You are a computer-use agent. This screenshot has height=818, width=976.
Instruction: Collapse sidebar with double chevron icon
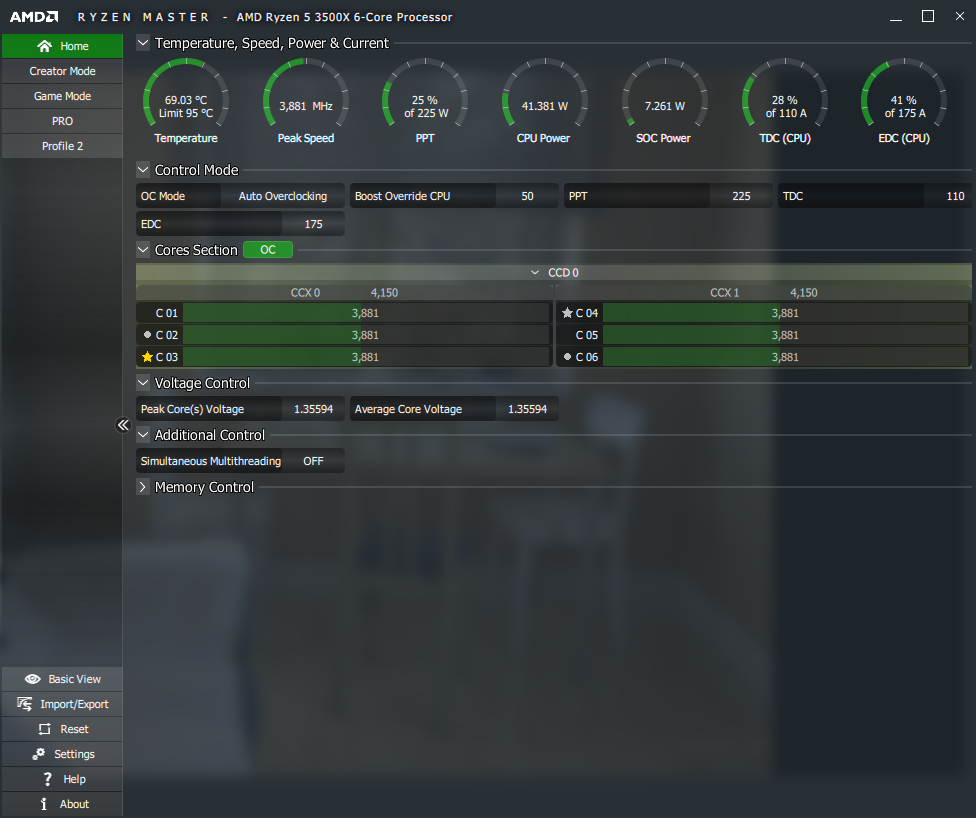(x=123, y=425)
